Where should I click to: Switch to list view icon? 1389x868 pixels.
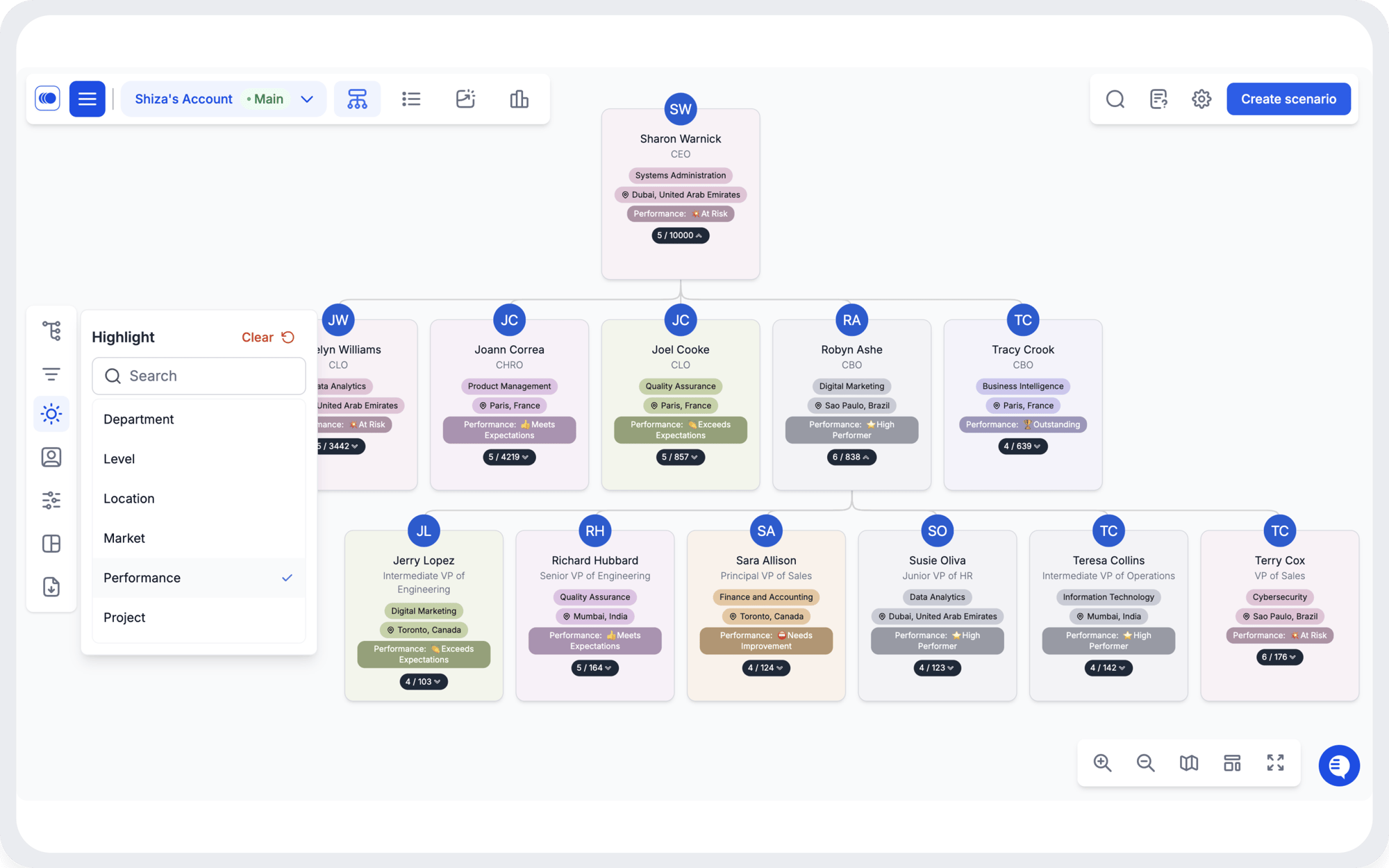point(411,99)
